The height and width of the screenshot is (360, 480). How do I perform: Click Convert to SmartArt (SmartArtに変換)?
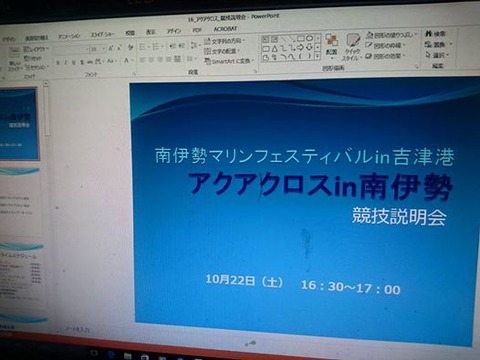pyautogui.click(x=230, y=61)
